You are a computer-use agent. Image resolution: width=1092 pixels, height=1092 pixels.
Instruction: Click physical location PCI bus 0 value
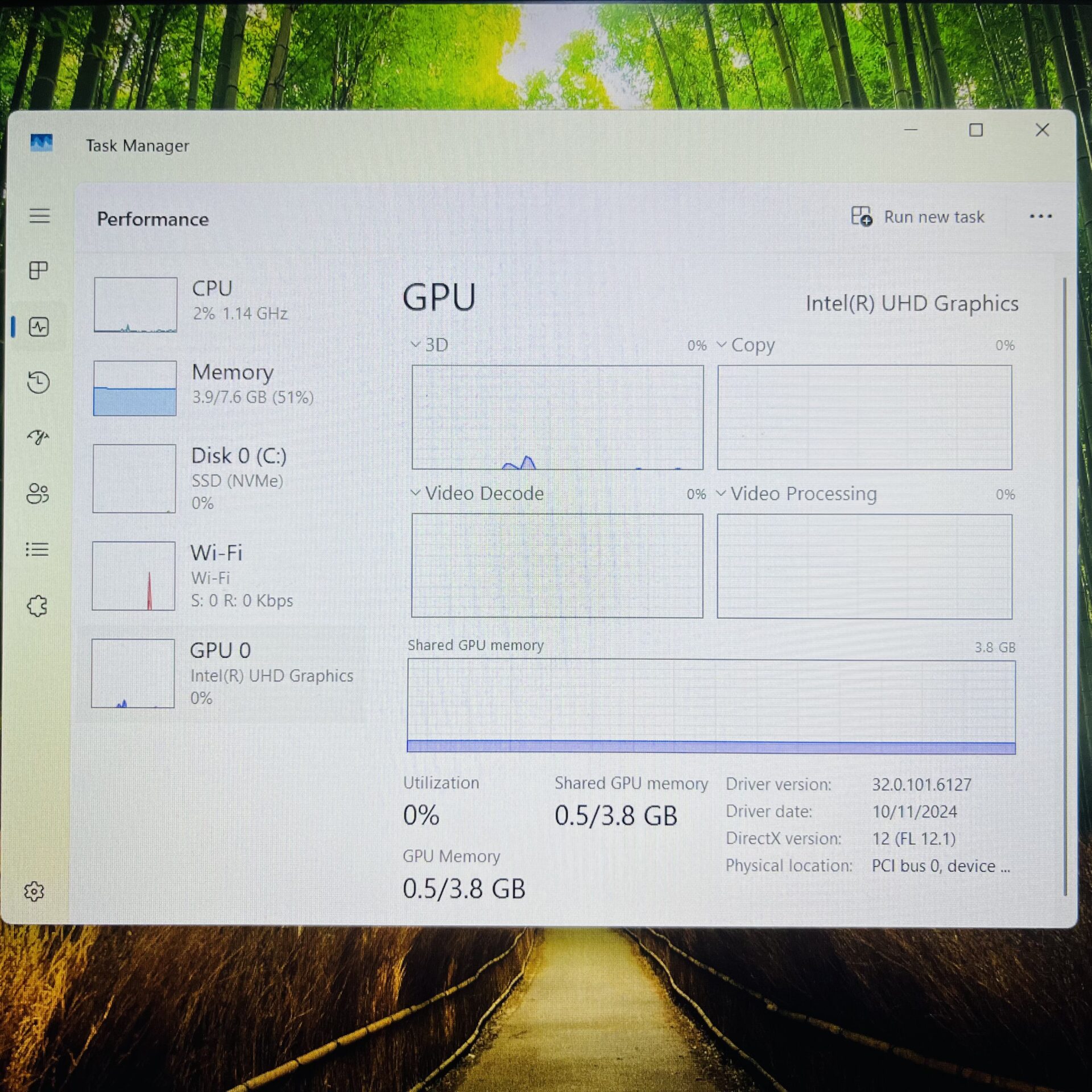pos(941,866)
